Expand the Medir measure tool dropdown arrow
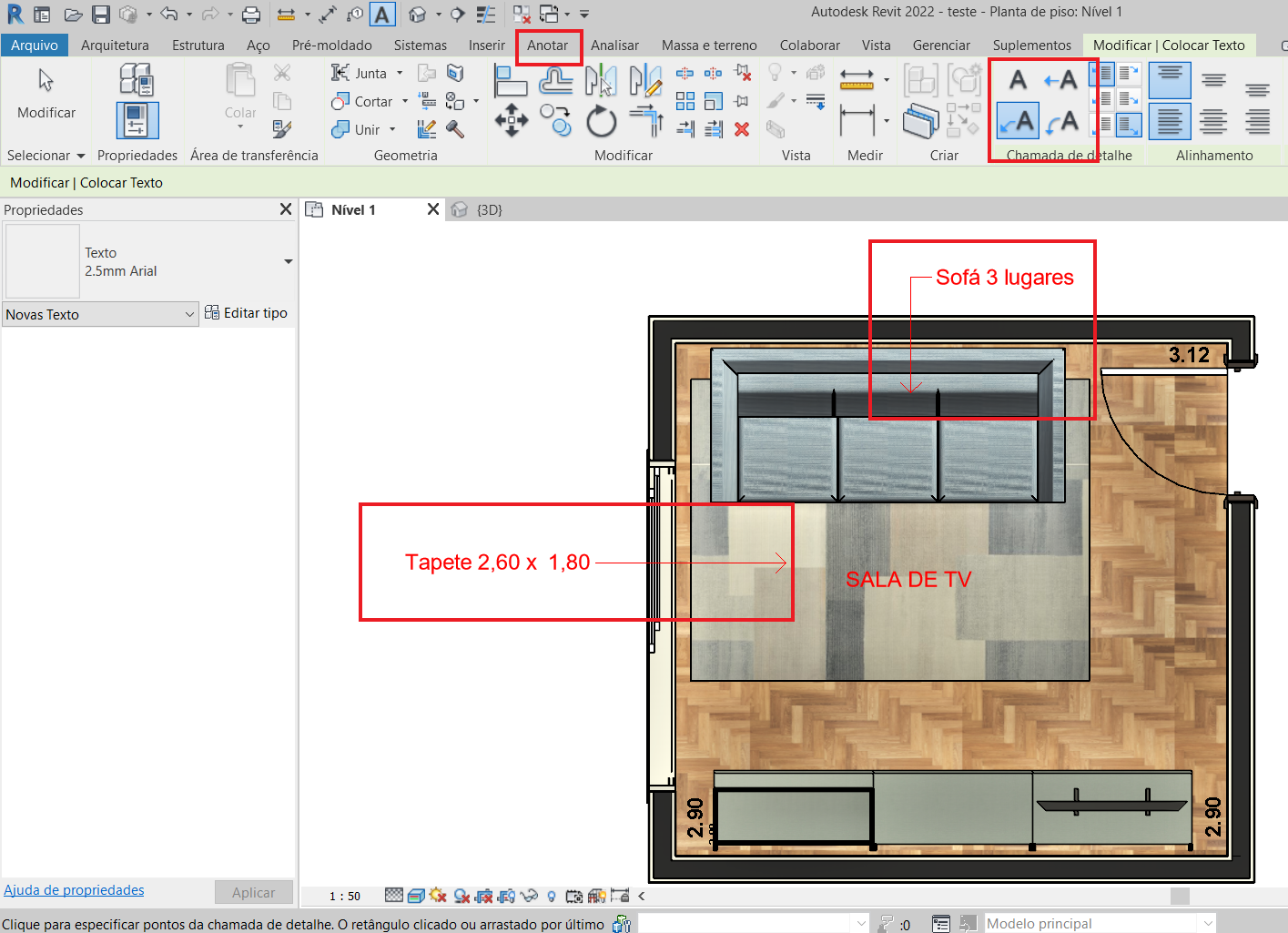Image resolution: width=1288 pixels, height=933 pixels. pos(887,80)
